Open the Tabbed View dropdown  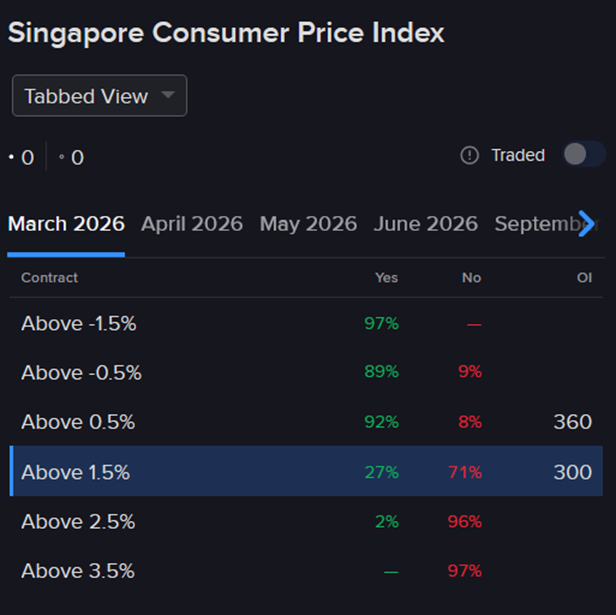(x=99, y=96)
